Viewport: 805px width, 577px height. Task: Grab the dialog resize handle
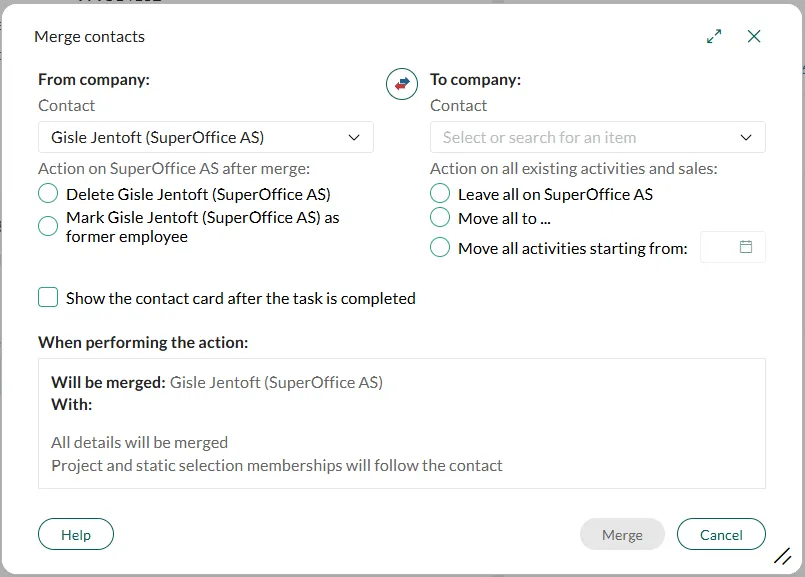(783, 557)
